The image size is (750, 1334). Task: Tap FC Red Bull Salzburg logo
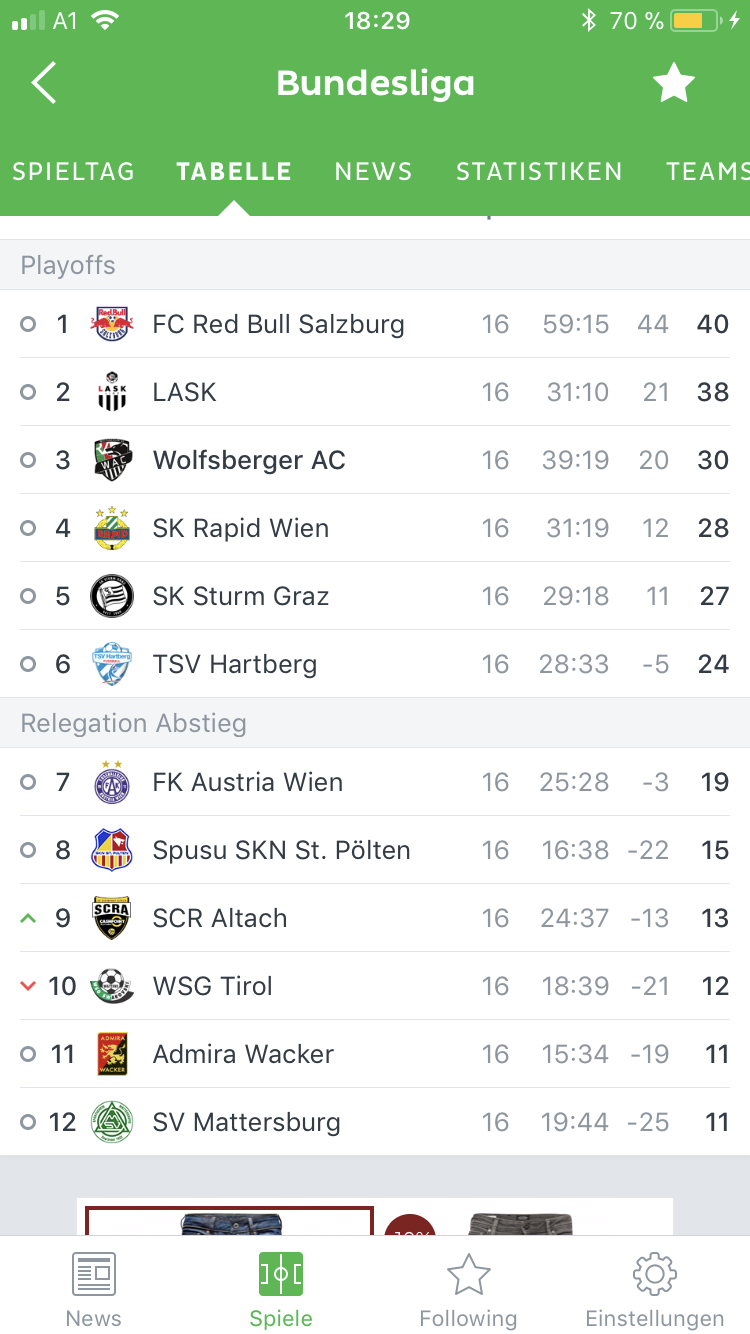click(112, 324)
